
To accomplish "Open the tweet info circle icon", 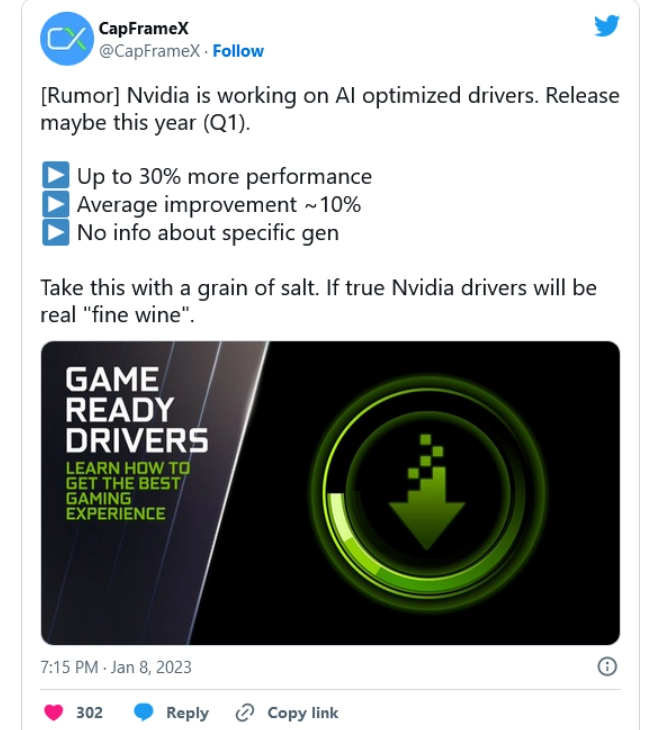I will pyautogui.click(x=607, y=667).
